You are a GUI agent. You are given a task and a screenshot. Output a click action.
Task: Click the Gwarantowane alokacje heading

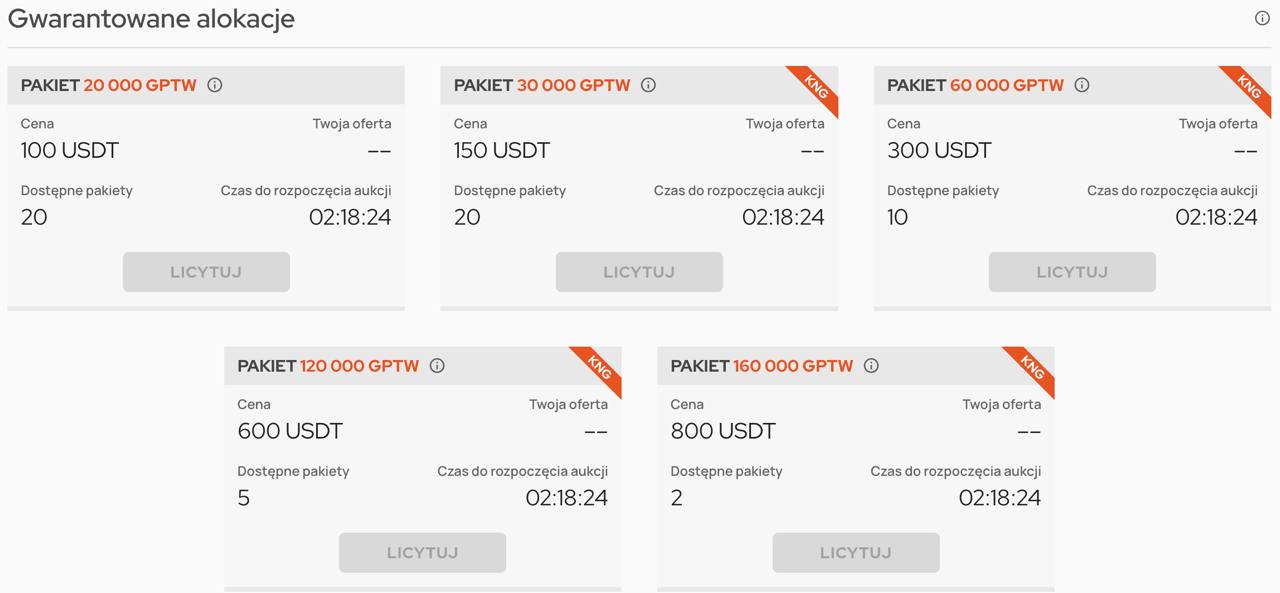tap(151, 19)
